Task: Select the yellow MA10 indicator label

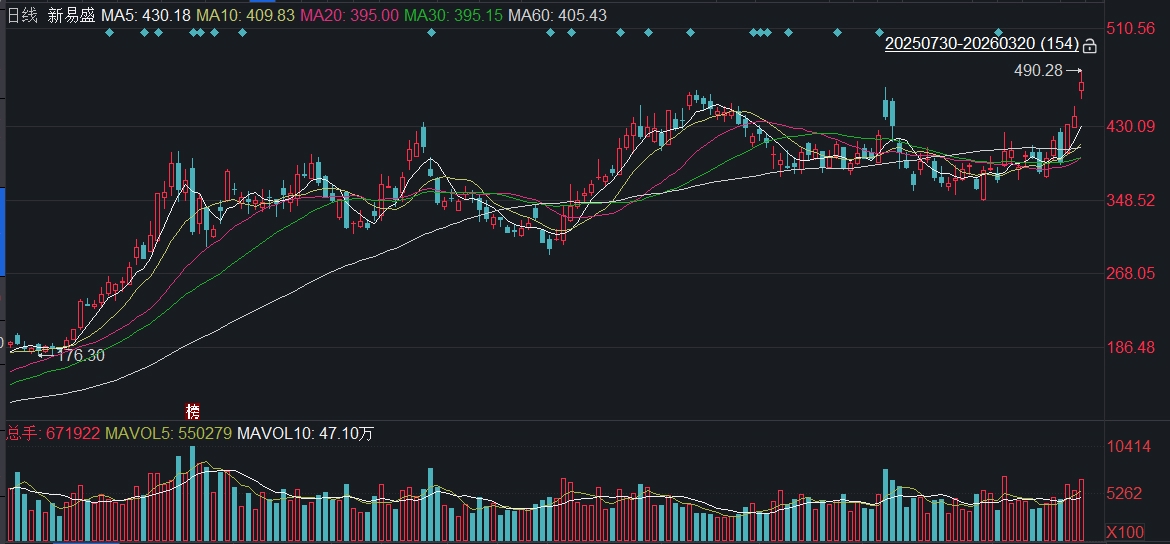Action: tap(244, 15)
